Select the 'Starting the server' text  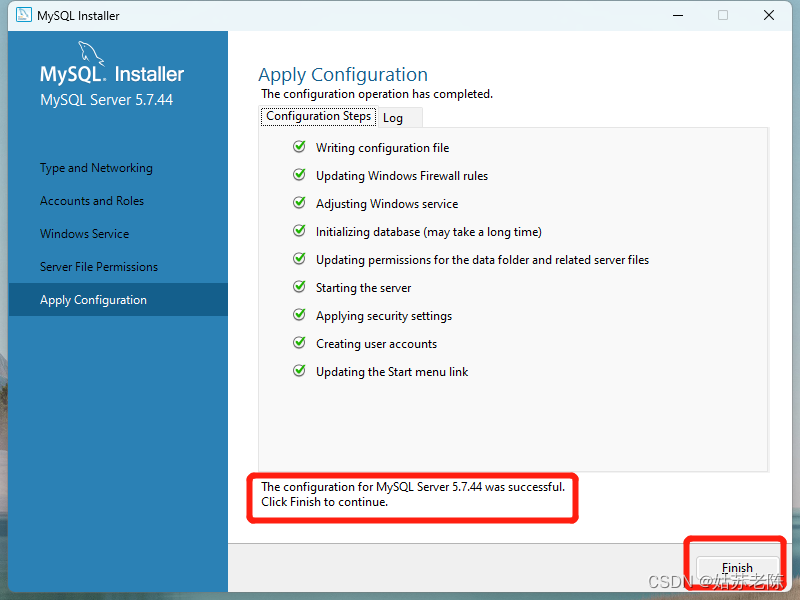(363, 288)
